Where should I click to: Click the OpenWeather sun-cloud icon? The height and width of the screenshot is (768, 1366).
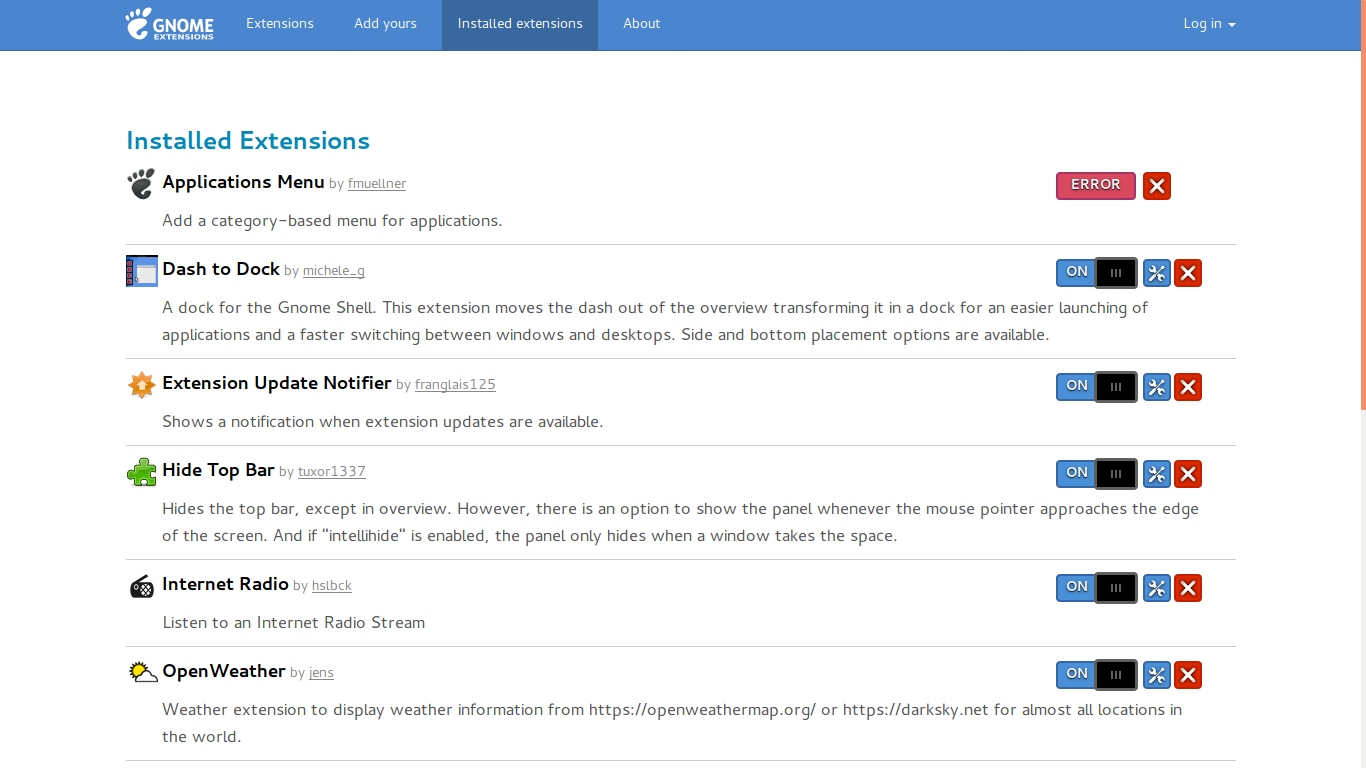point(143,672)
